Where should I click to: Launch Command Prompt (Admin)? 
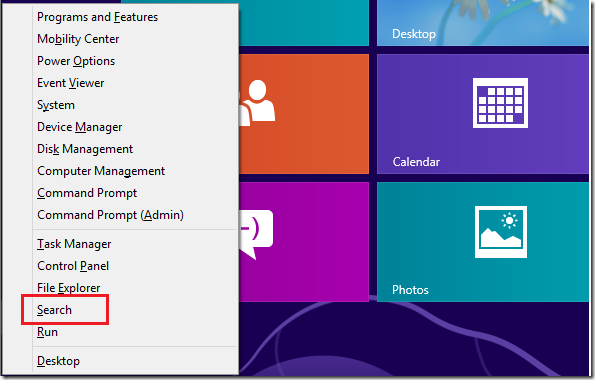(x=110, y=215)
